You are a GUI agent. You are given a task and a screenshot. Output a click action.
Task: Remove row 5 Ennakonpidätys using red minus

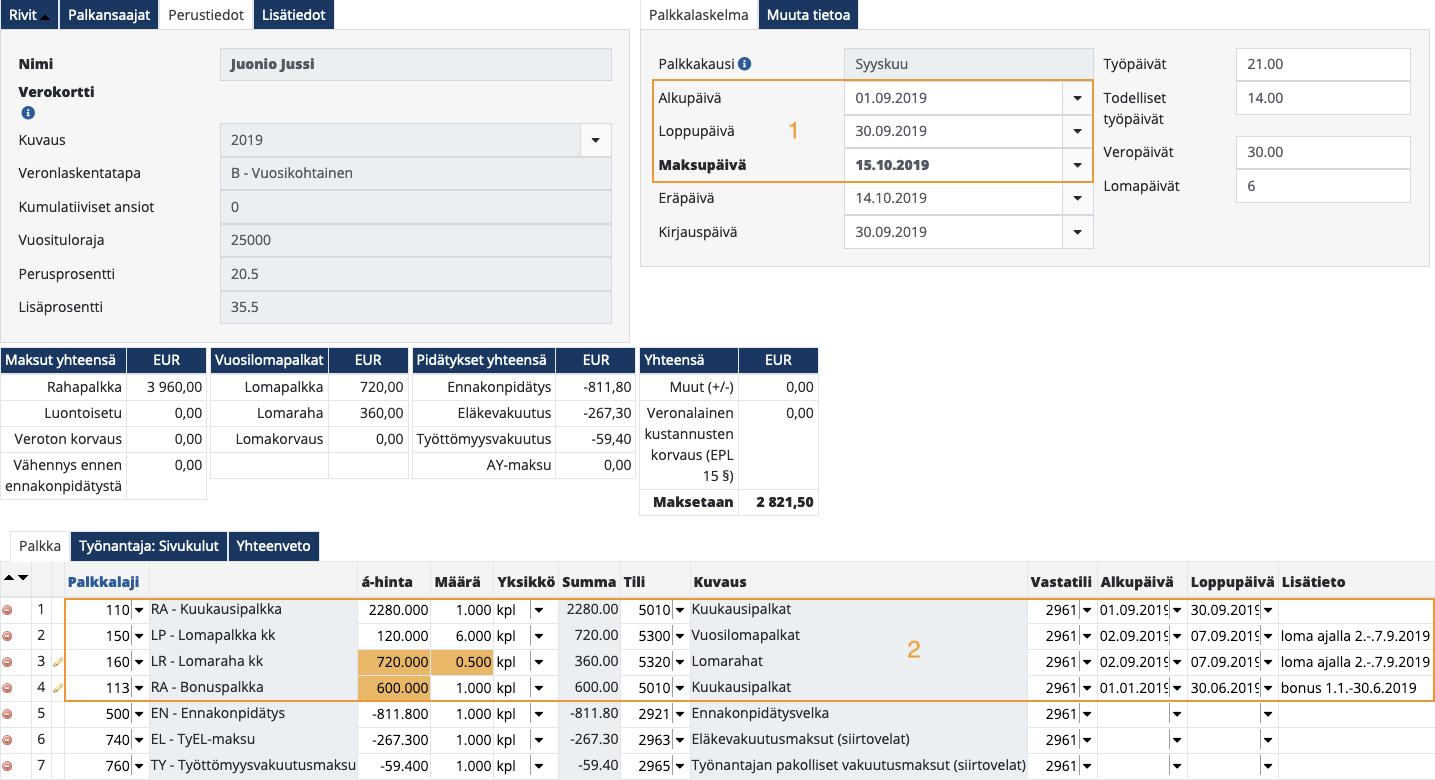click(x=9, y=713)
